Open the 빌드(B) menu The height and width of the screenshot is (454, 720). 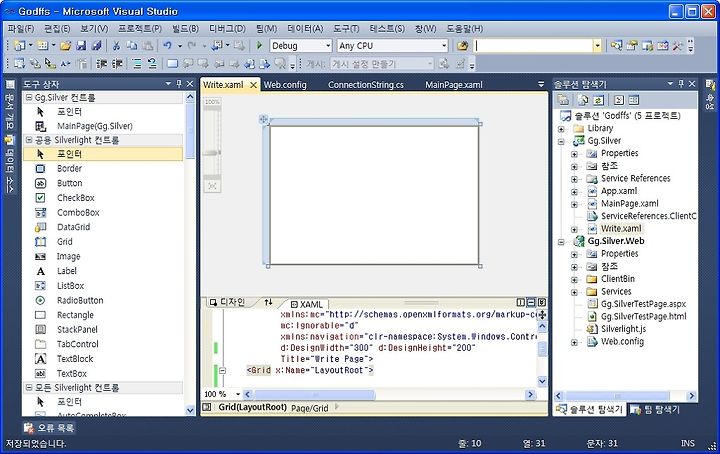(185, 28)
